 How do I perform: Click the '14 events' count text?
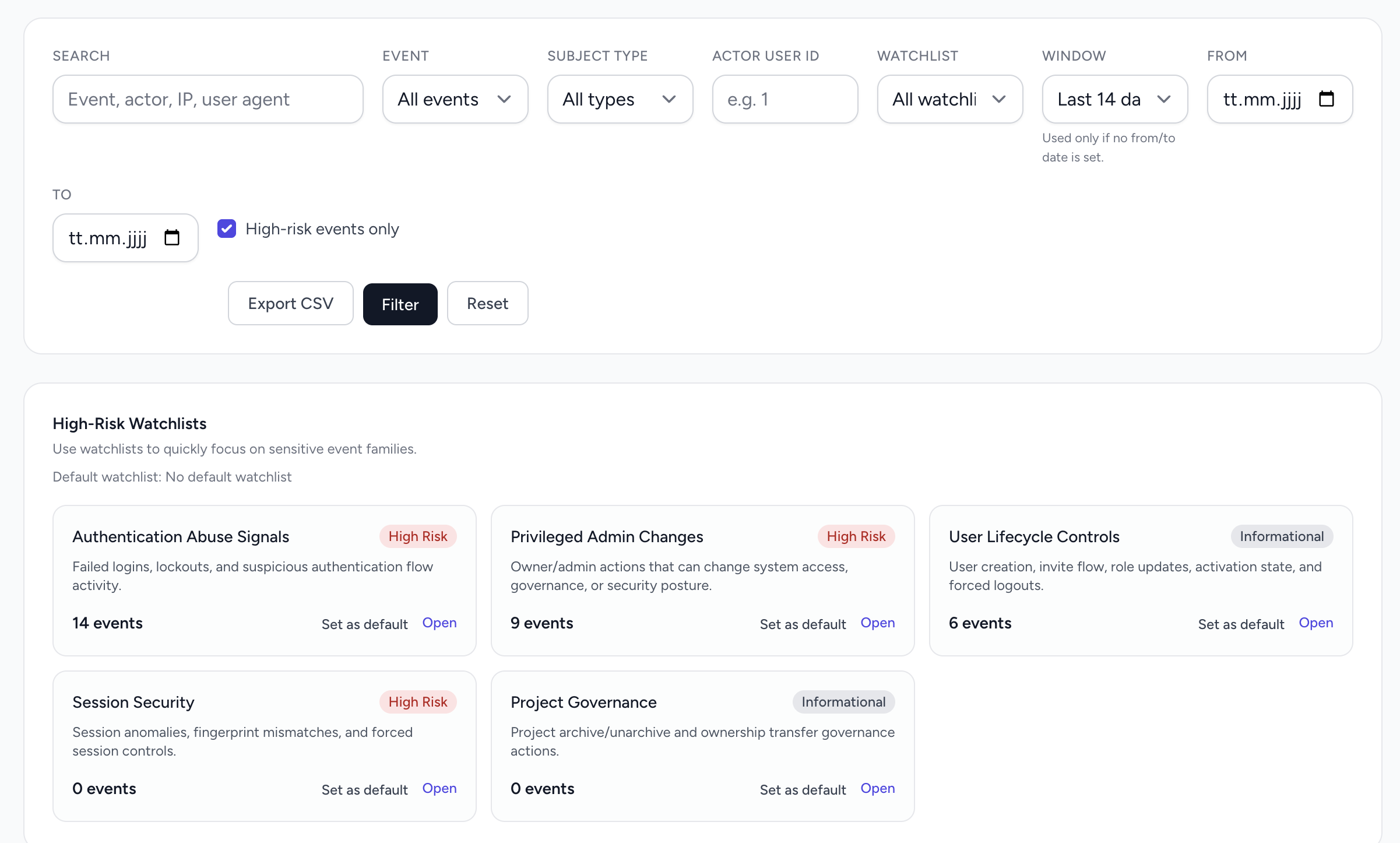[x=107, y=623]
